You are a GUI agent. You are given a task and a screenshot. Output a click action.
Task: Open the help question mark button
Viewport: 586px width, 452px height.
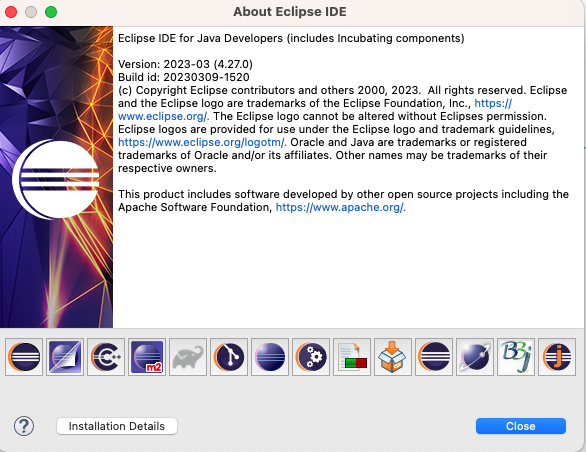pos(24,426)
